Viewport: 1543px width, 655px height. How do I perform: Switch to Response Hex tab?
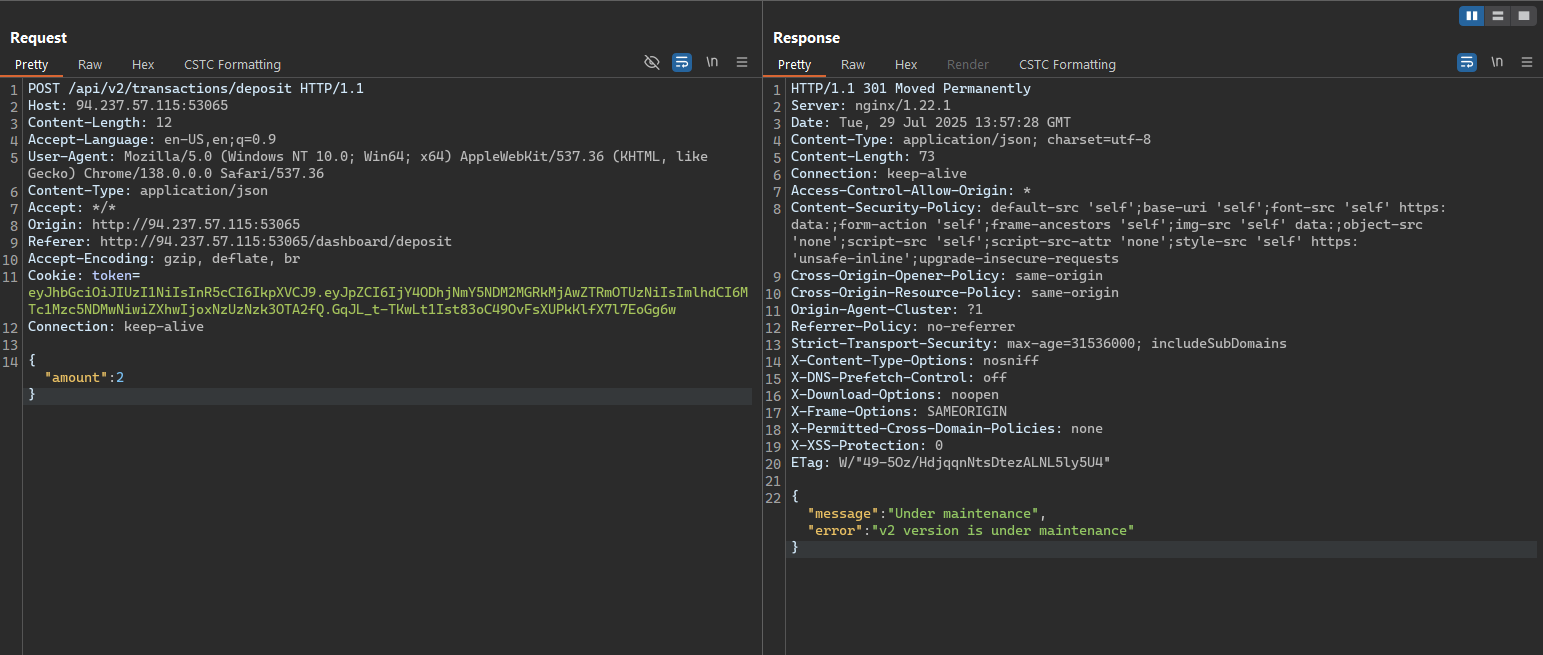pyautogui.click(x=906, y=64)
